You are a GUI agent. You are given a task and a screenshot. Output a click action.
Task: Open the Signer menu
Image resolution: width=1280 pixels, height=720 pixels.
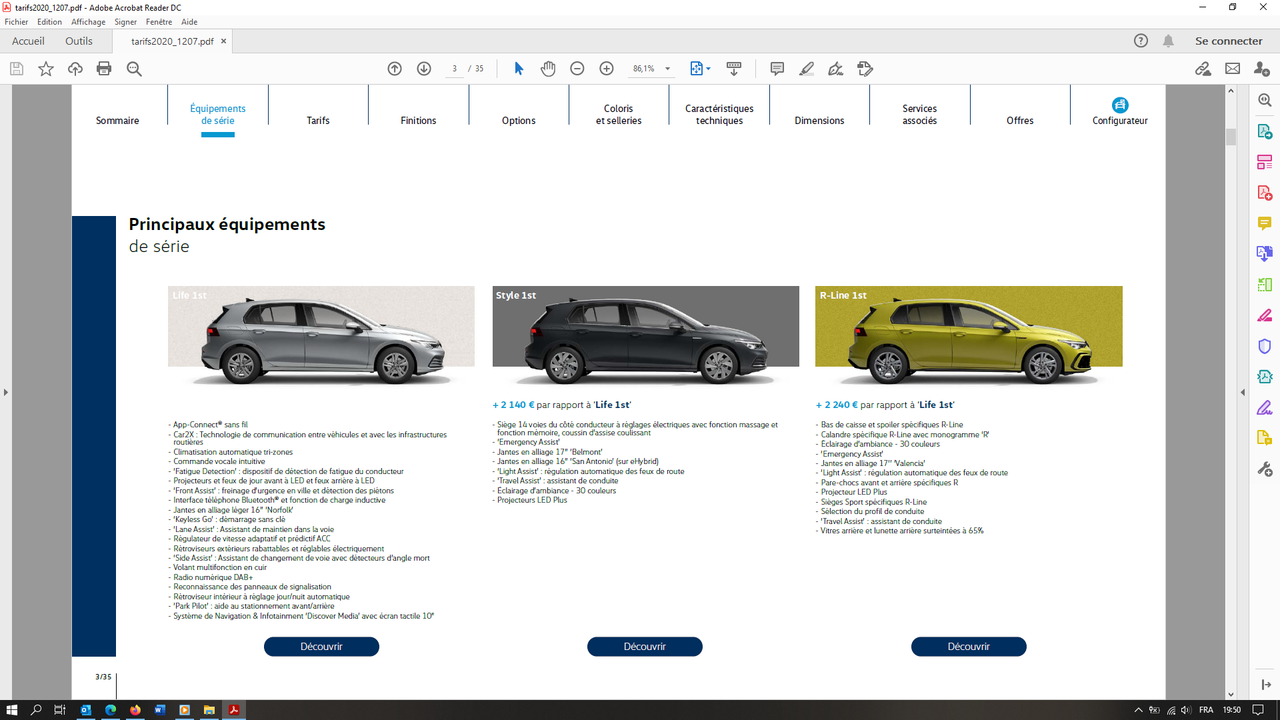click(x=126, y=21)
